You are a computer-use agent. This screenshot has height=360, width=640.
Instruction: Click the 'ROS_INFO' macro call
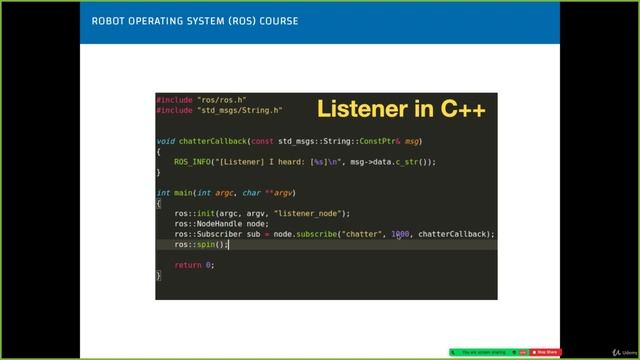click(192, 162)
